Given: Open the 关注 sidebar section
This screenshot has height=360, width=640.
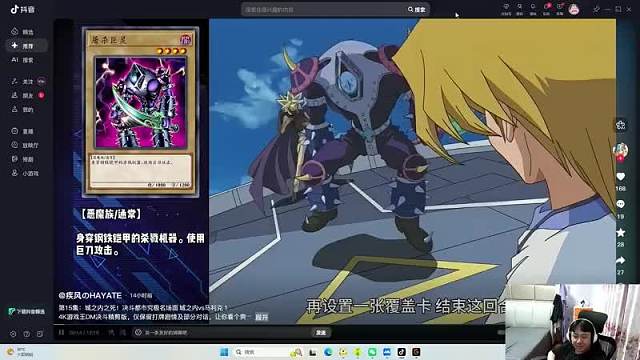Looking at the screenshot, I should (x=27, y=82).
